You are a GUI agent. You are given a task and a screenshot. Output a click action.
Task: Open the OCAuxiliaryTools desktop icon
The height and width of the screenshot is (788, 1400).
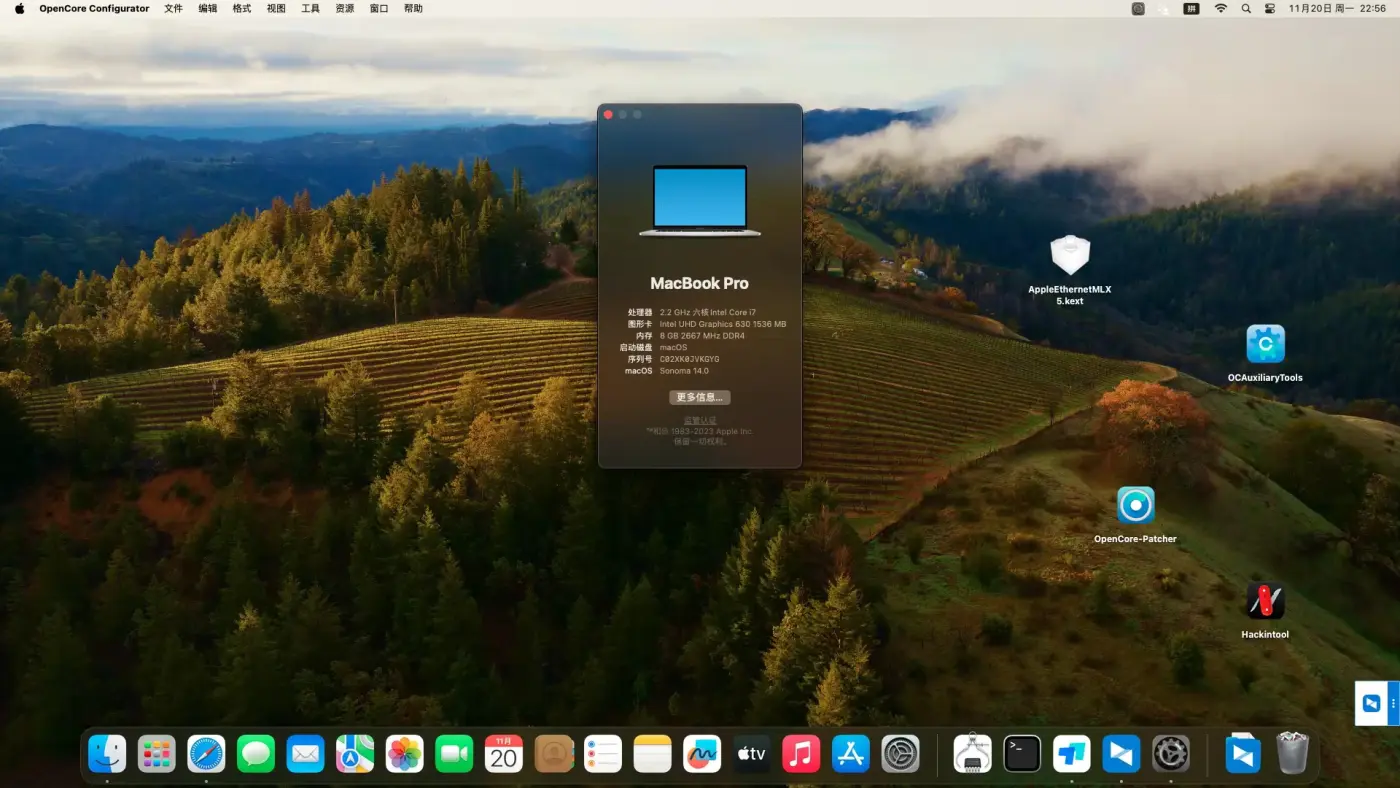1265,344
